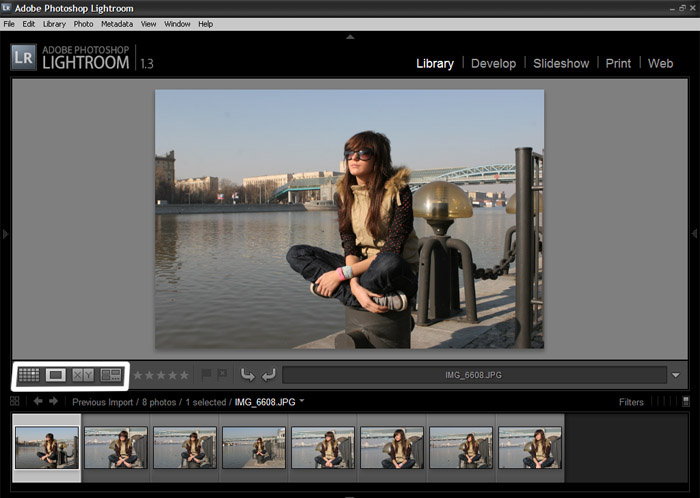
Task: Select the Library module tab
Action: click(435, 63)
